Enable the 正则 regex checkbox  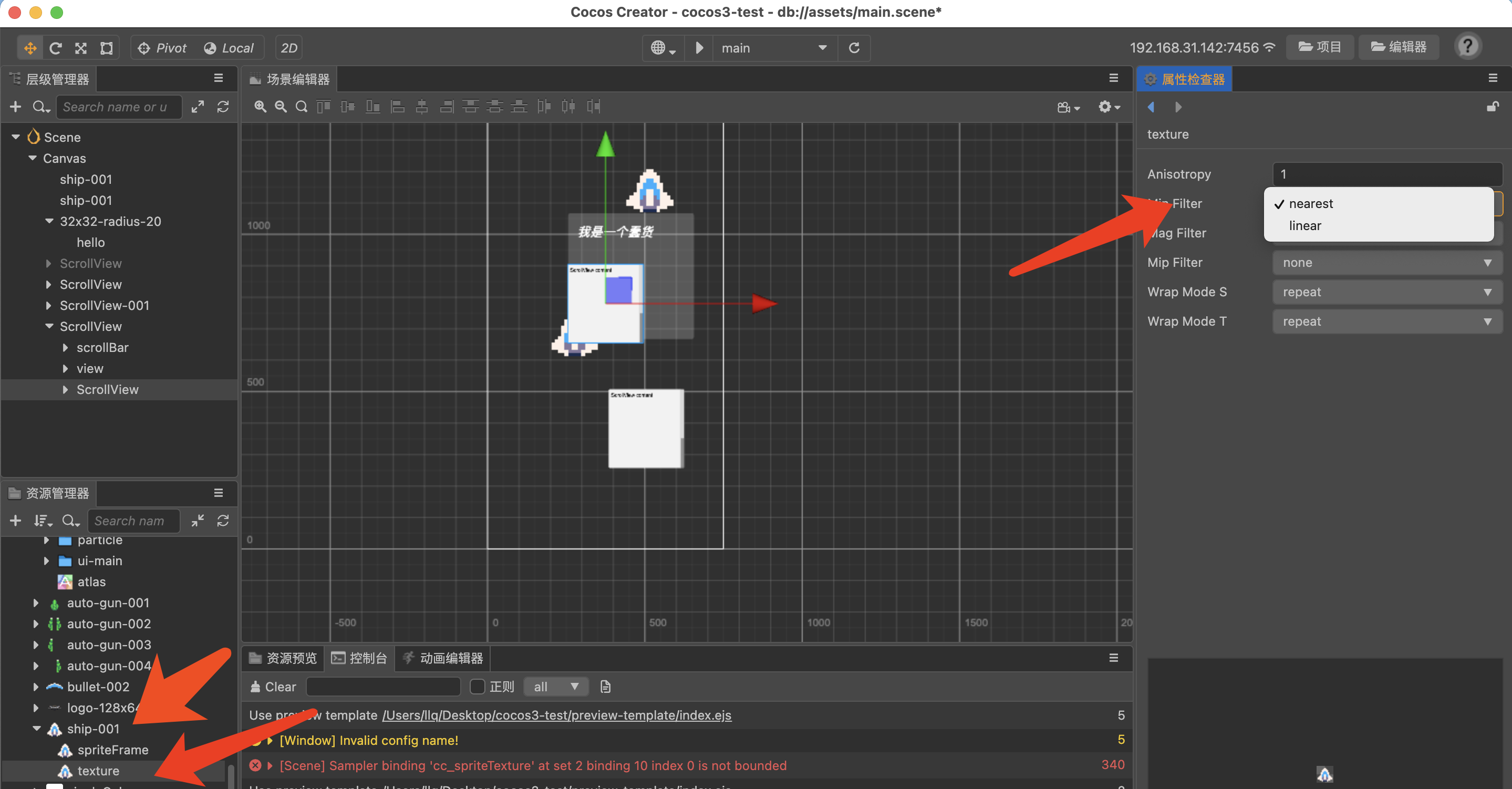[x=477, y=686]
